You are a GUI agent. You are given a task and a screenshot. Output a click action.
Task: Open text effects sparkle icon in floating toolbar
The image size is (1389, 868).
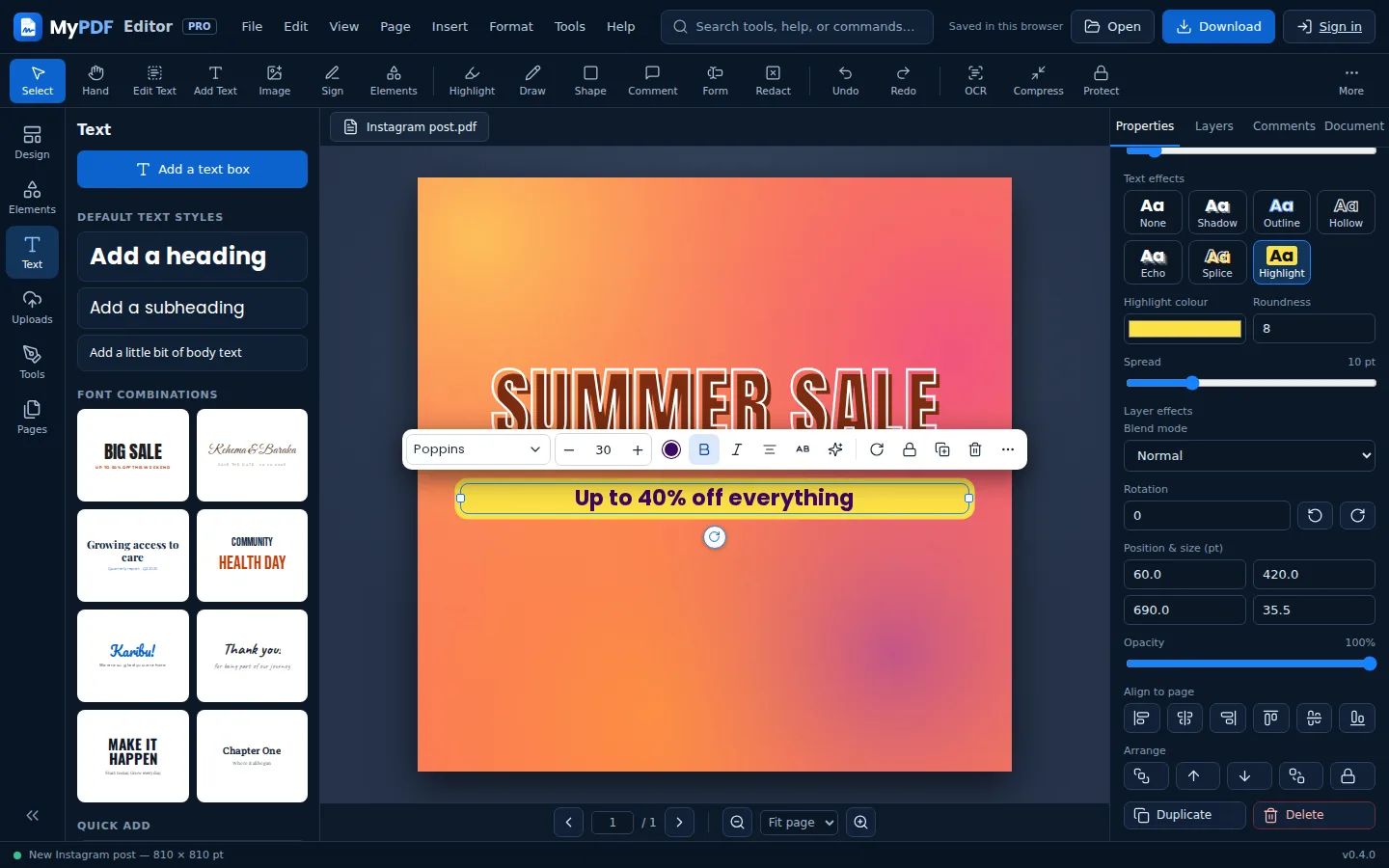pos(835,449)
